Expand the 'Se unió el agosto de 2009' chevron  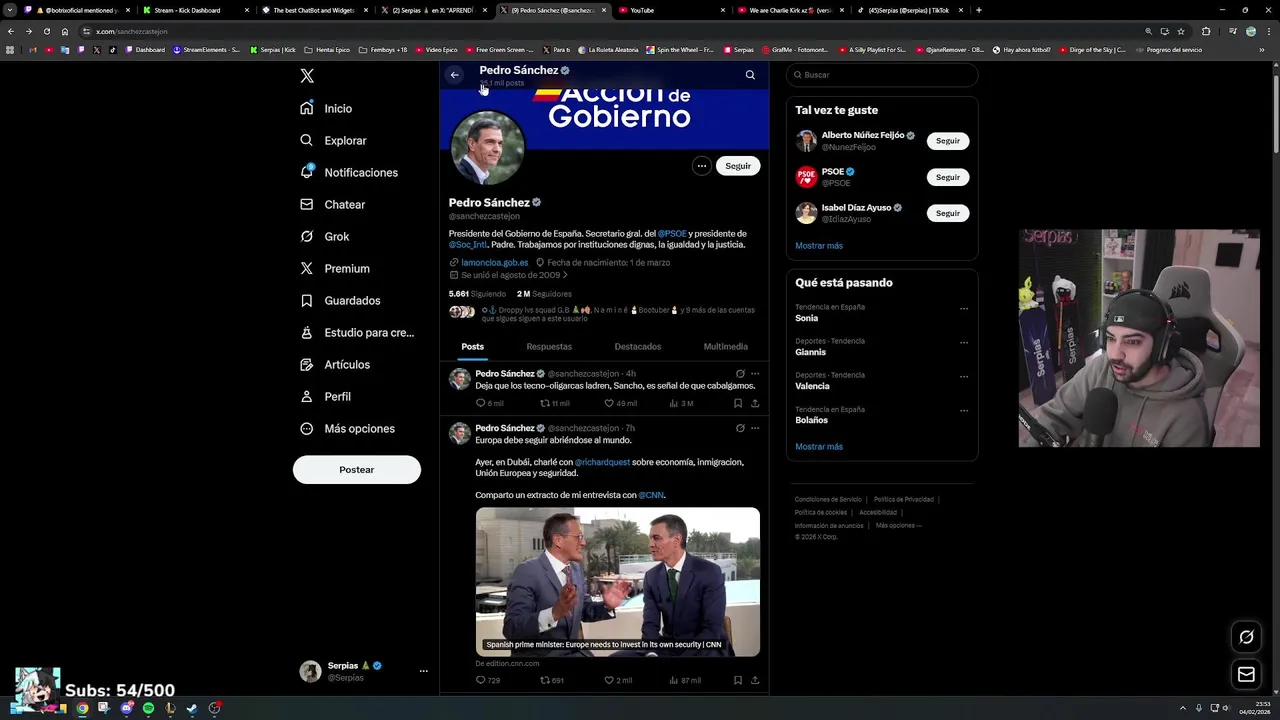(565, 275)
